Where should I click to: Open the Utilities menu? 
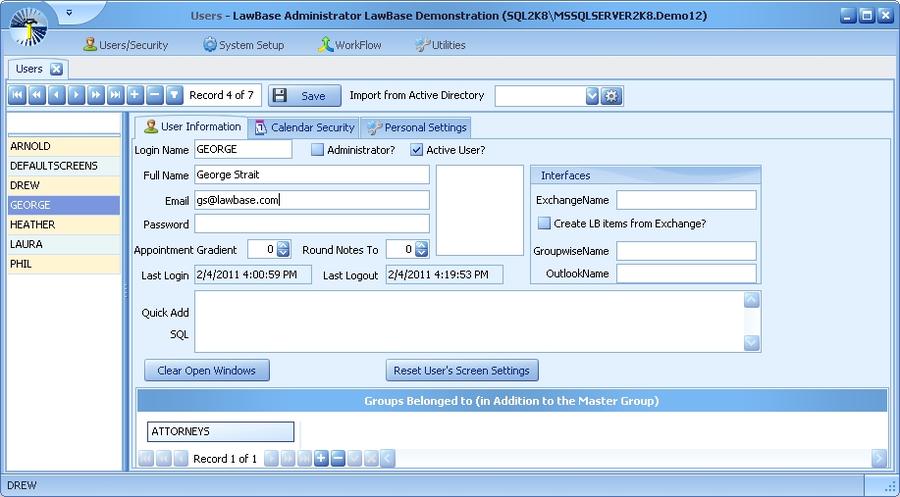(440, 45)
